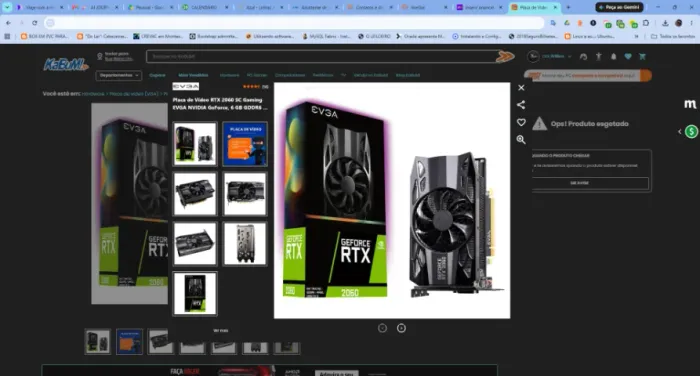
Task: Click the Chrome profile avatar
Action: click(x=679, y=23)
